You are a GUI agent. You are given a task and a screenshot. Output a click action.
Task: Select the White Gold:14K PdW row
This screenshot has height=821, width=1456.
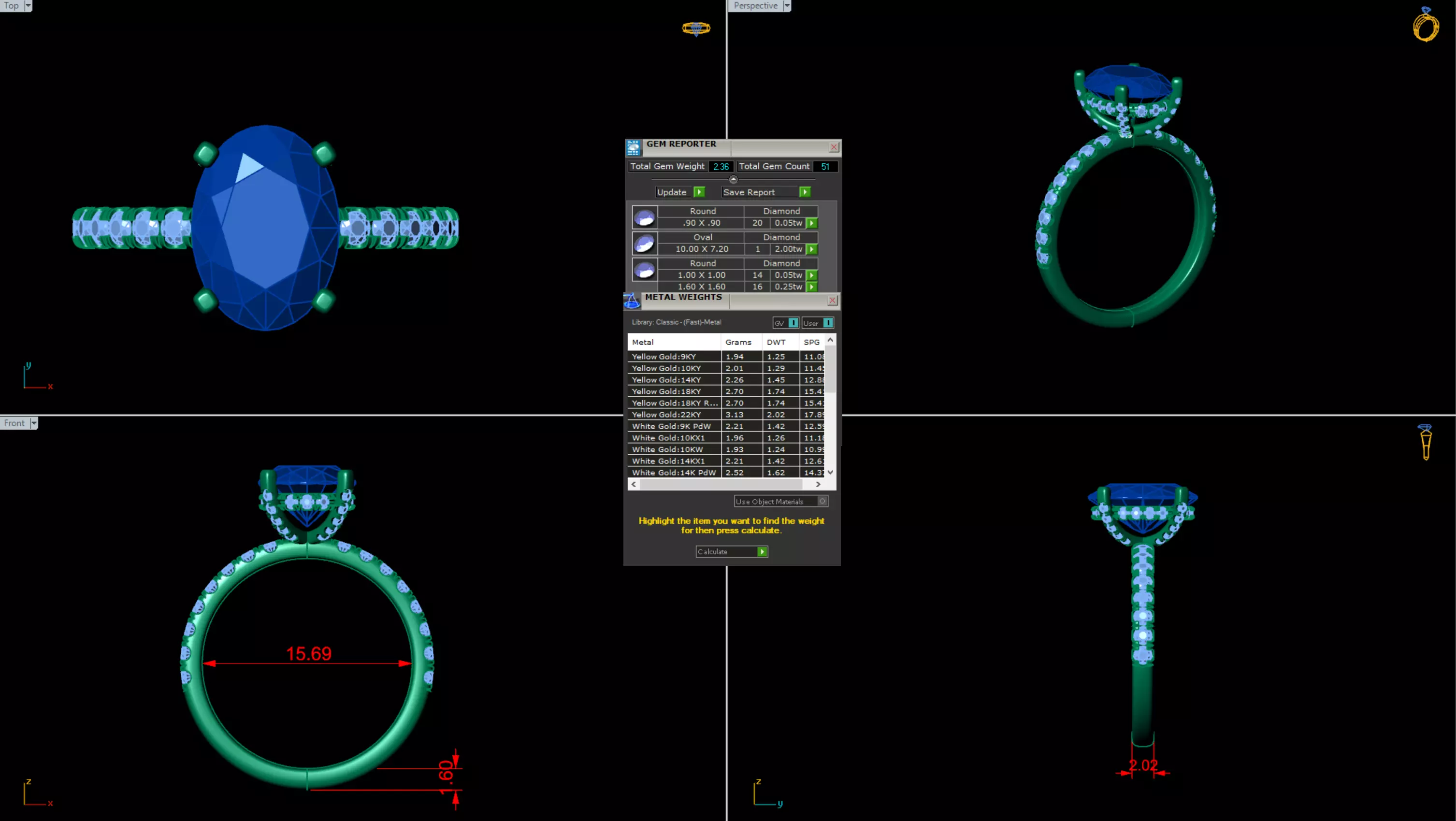coord(673,473)
